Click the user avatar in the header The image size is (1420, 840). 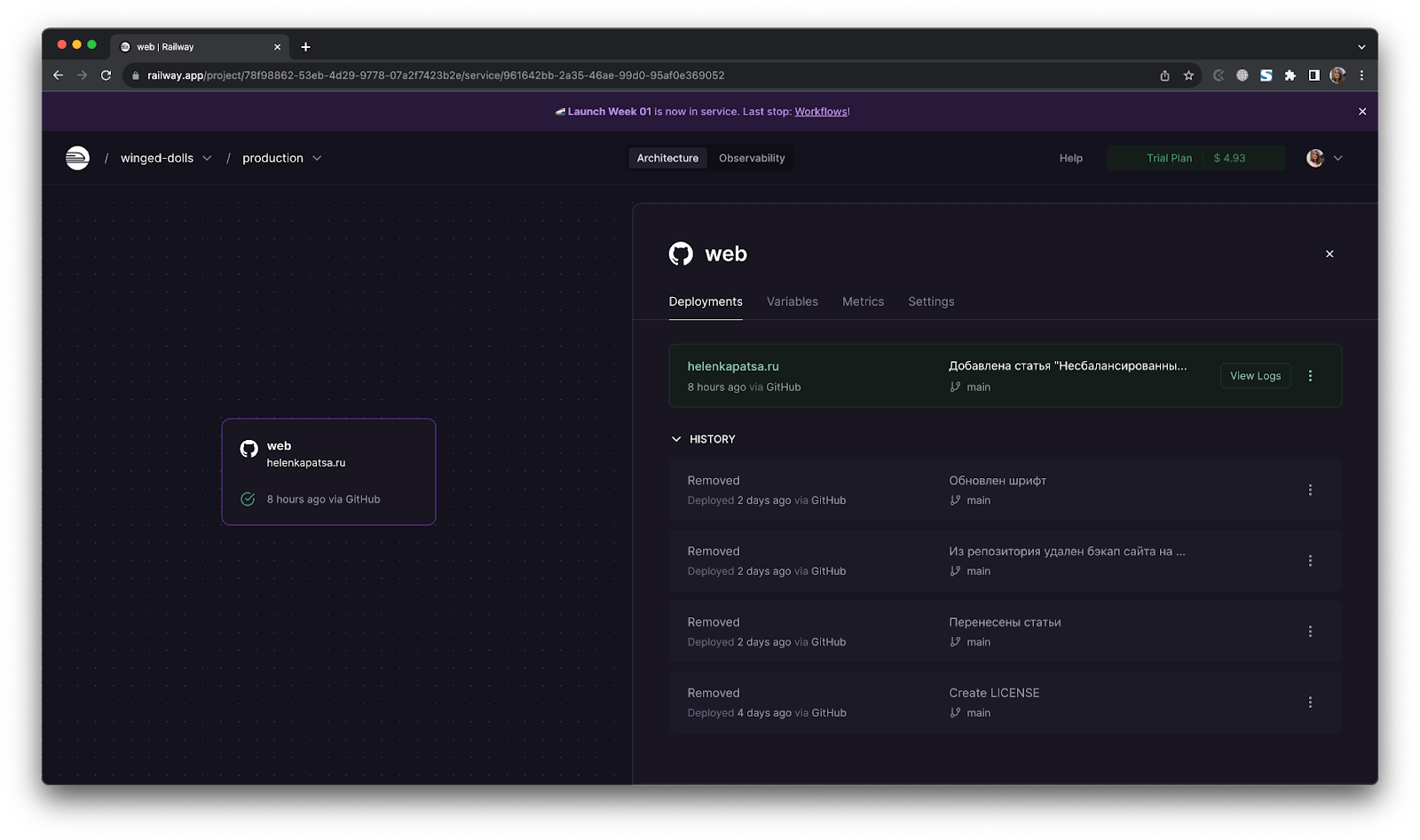tap(1315, 158)
